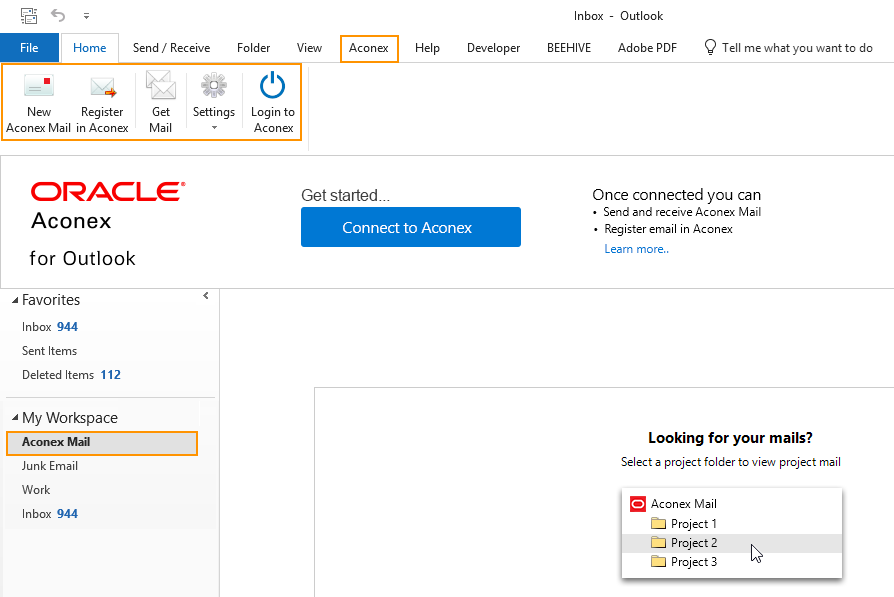The height and width of the screenshot is (597, 894).
Task: Select Inbox 944 under Favorites
Action: (x=50, y=327)
